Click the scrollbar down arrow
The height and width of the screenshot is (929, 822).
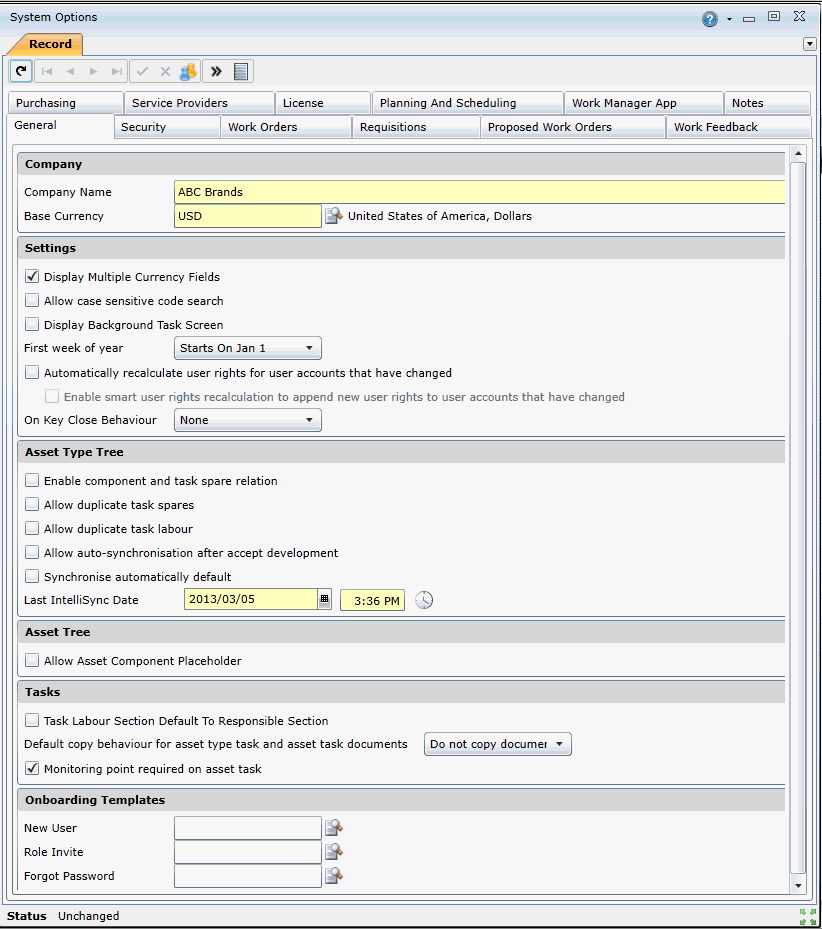[x=798, y=886]
